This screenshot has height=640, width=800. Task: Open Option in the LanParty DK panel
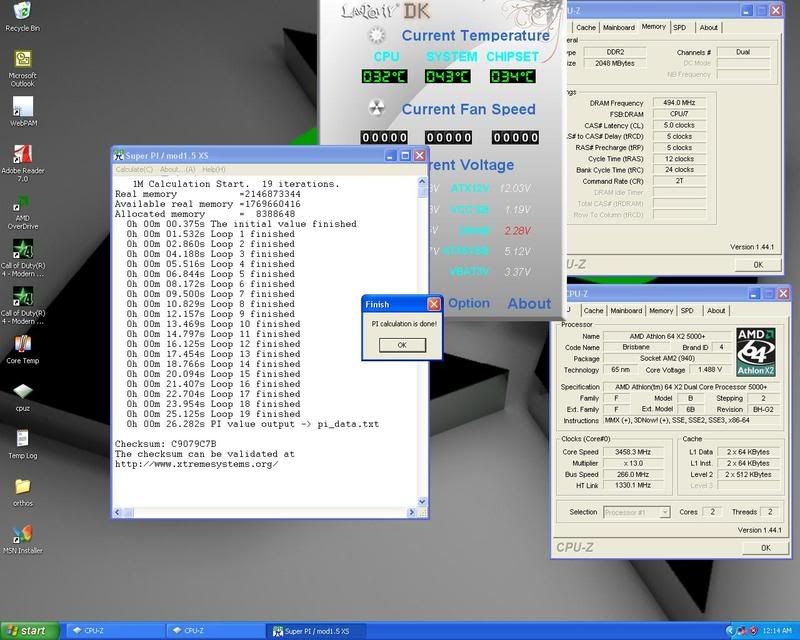tap(469, 303)
